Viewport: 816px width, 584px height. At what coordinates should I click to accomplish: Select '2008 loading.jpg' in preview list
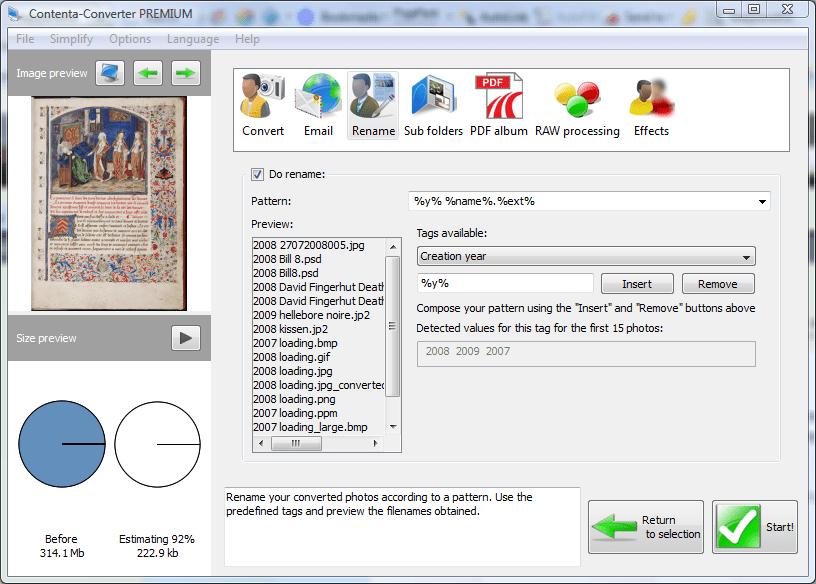click(292, 371)
